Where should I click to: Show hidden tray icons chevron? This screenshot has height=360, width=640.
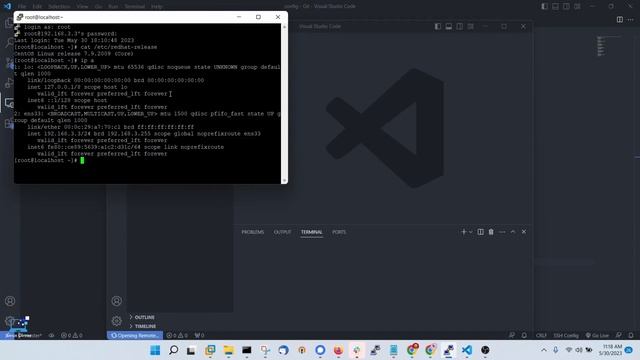click(544, 350)
